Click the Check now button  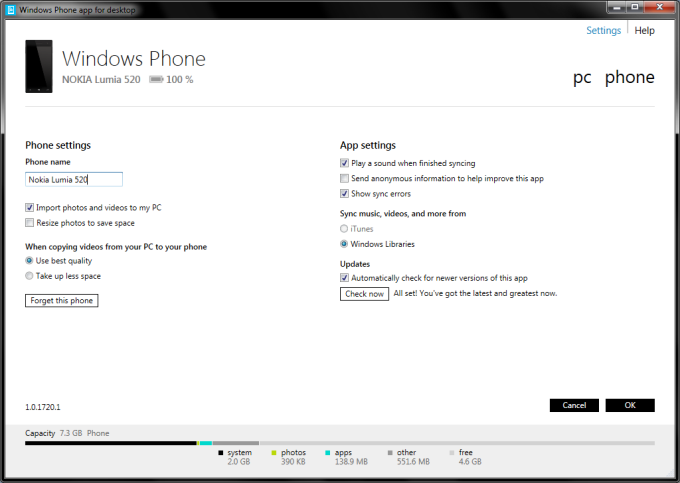point(364,294)
